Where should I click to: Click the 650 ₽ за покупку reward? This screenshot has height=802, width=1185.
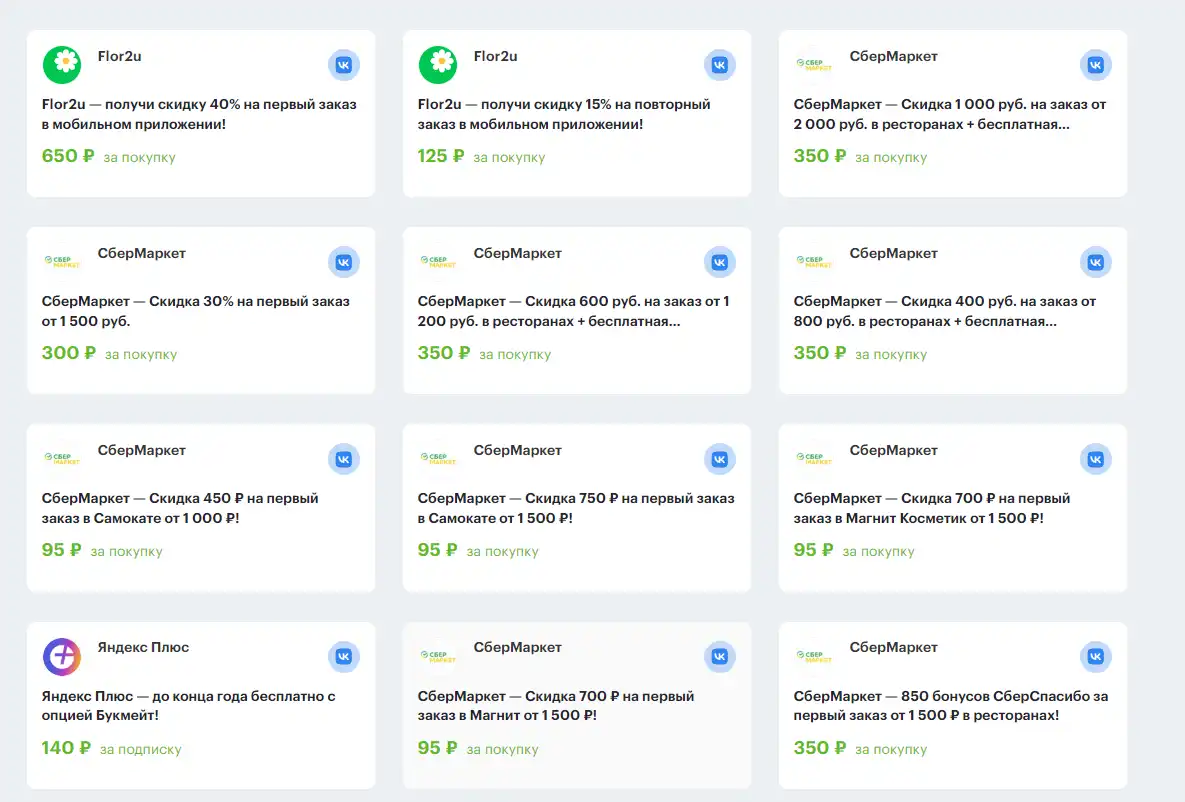(109, 156)
